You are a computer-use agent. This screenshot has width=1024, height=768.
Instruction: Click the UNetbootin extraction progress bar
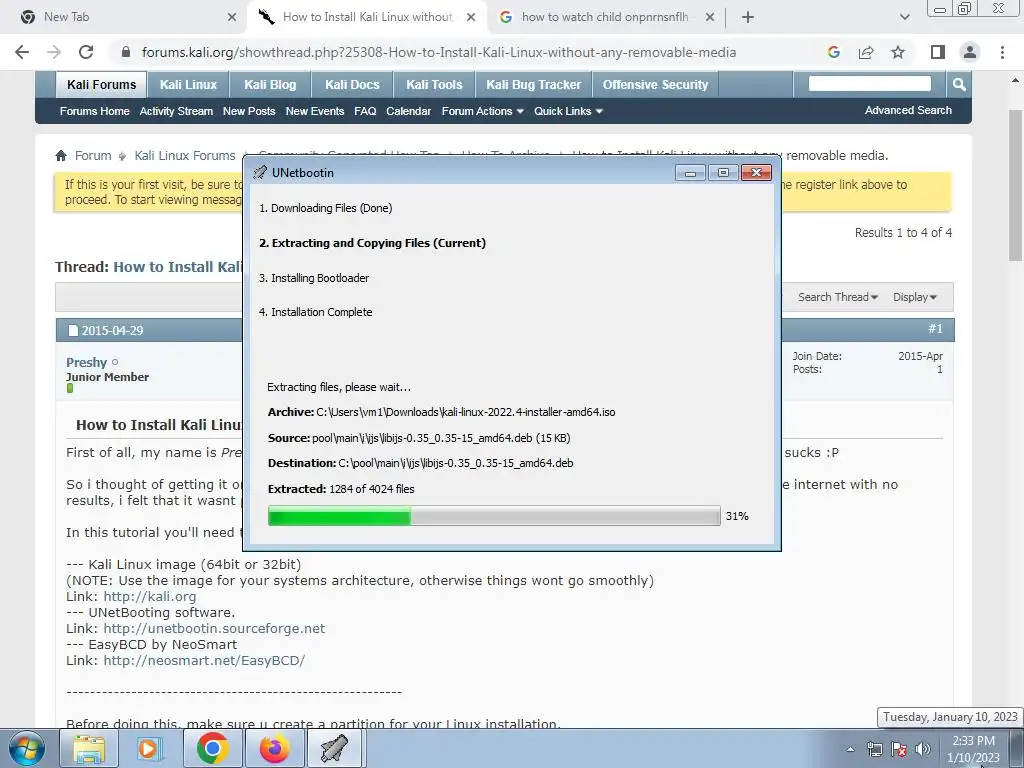point(494,516)
